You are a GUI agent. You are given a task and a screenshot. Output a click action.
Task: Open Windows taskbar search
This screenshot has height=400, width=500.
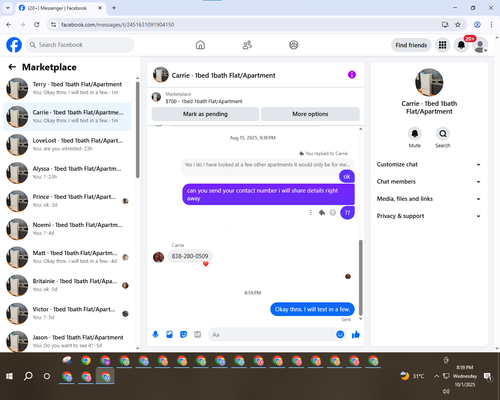[28, 376]
